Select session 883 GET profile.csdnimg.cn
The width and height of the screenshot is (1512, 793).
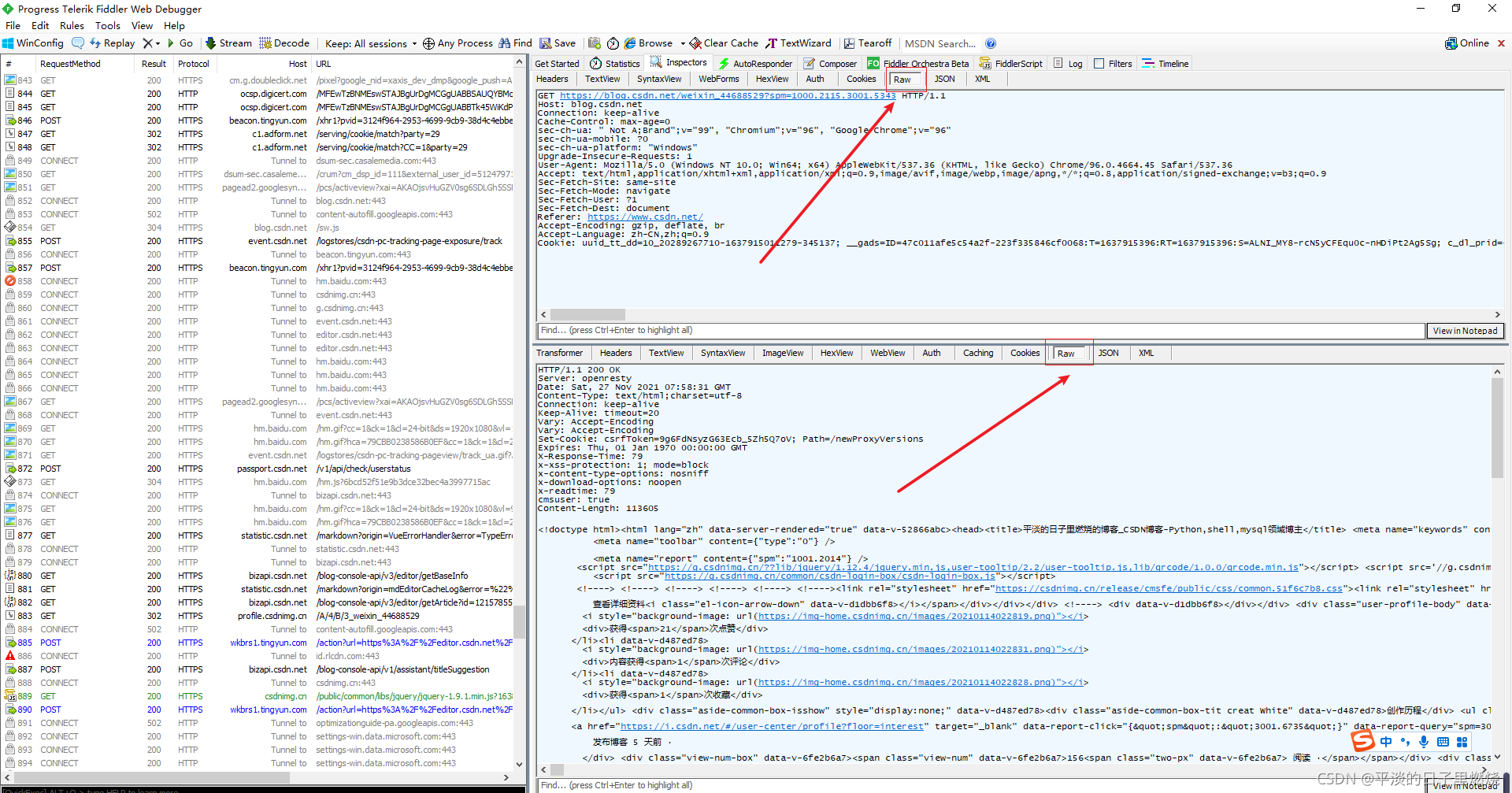pos(260,616)
